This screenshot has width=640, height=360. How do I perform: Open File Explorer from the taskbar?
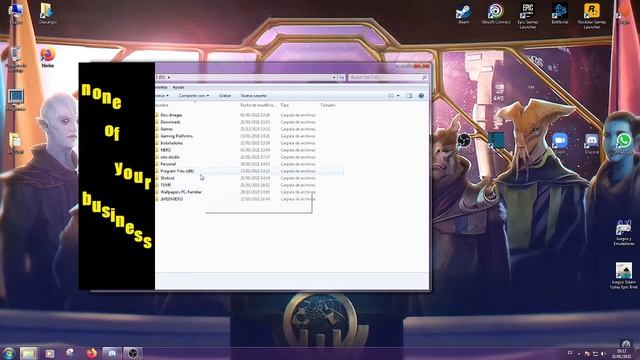(28, 353)
